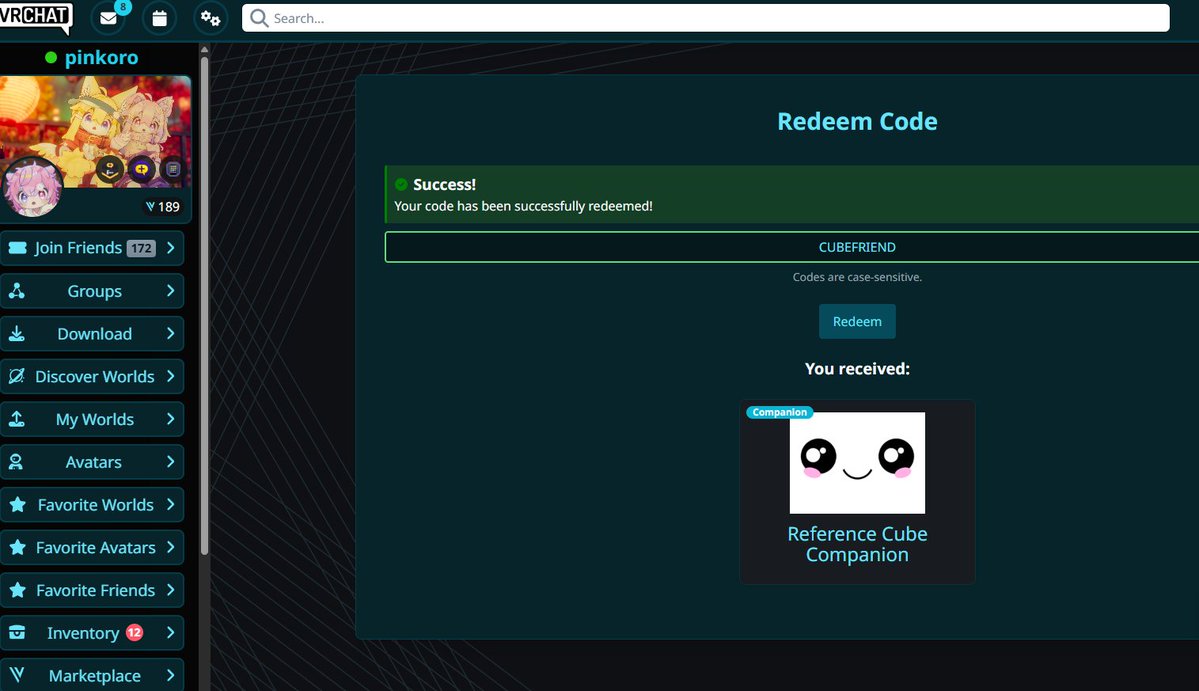Click the Favorite Worlds star icon
Image resolution: width=1199 pixels, height=691 pixels.
point(18,504)
